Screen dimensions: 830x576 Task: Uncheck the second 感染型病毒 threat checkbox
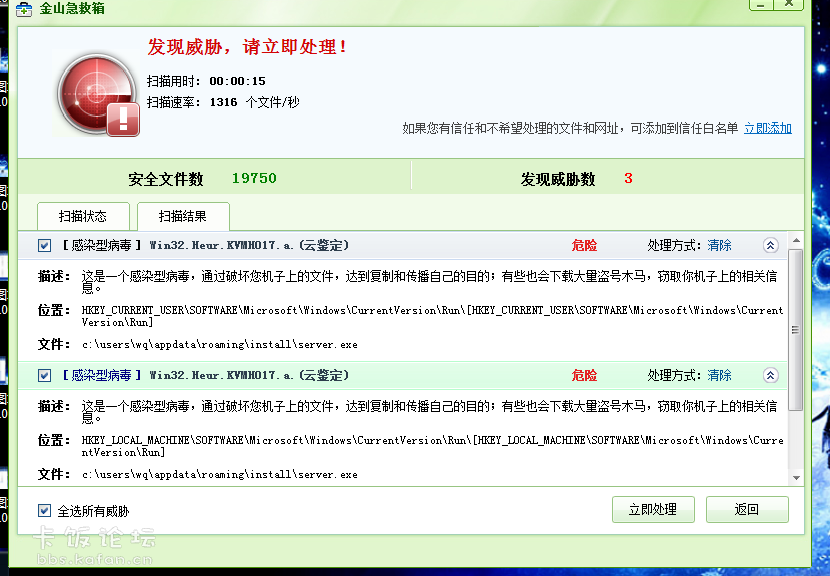(x=44, y=376)
